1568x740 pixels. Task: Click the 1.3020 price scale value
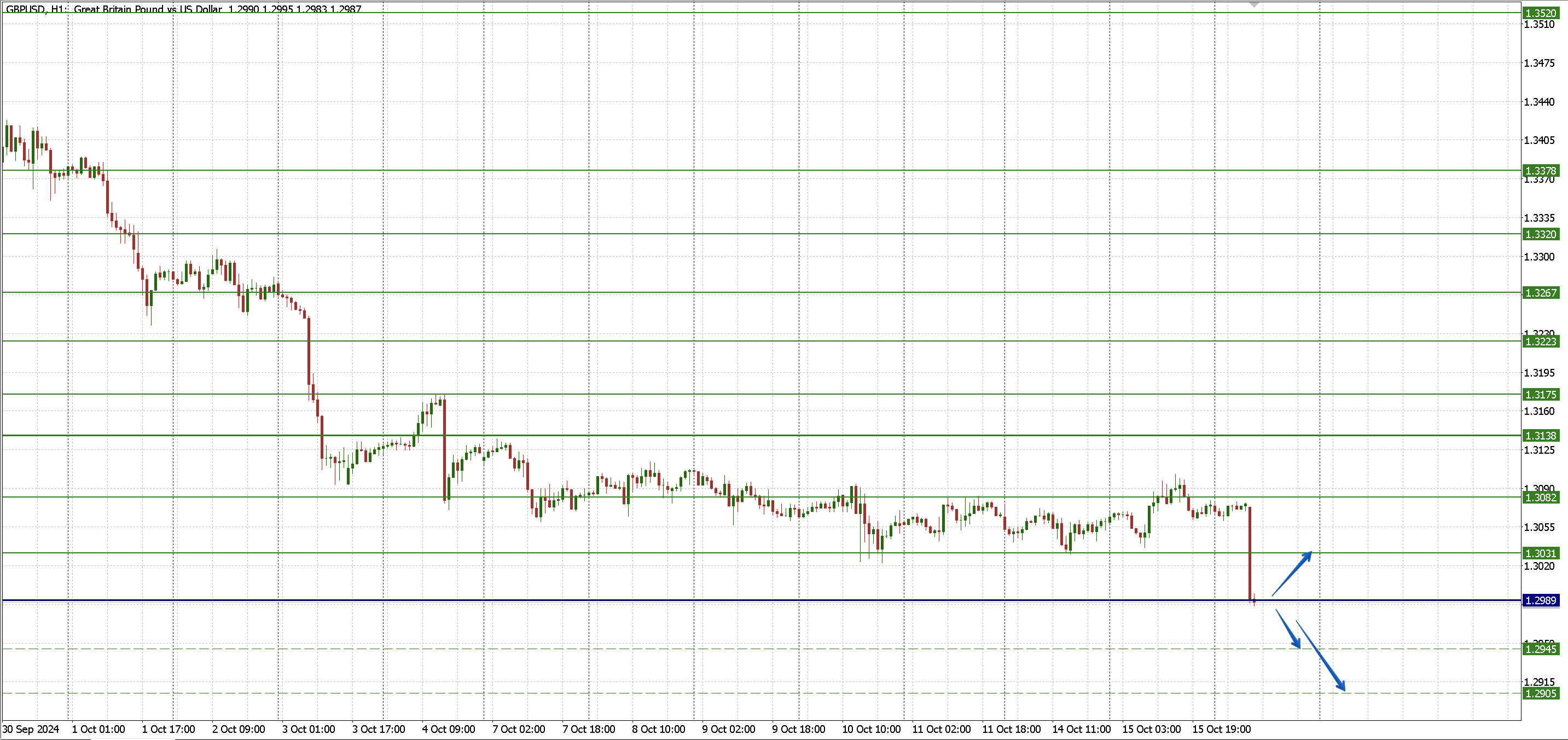[x=1540, y=566]
